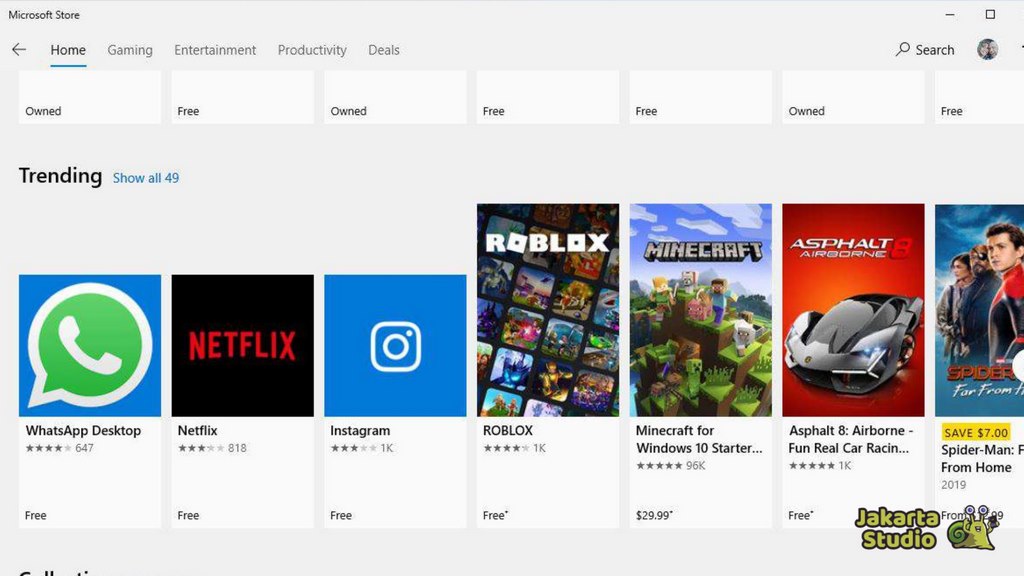Click the Free label under Asphalt 8

point(801,515)
